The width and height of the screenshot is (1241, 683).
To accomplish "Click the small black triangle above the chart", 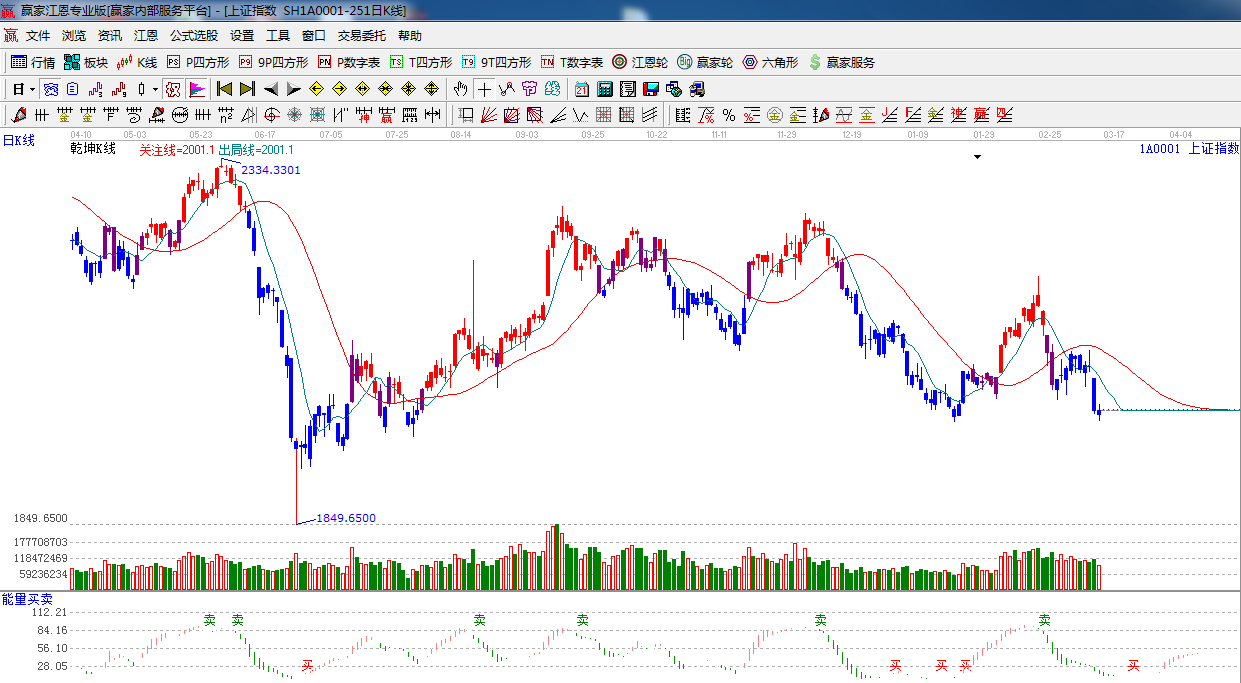I will 977,157.
